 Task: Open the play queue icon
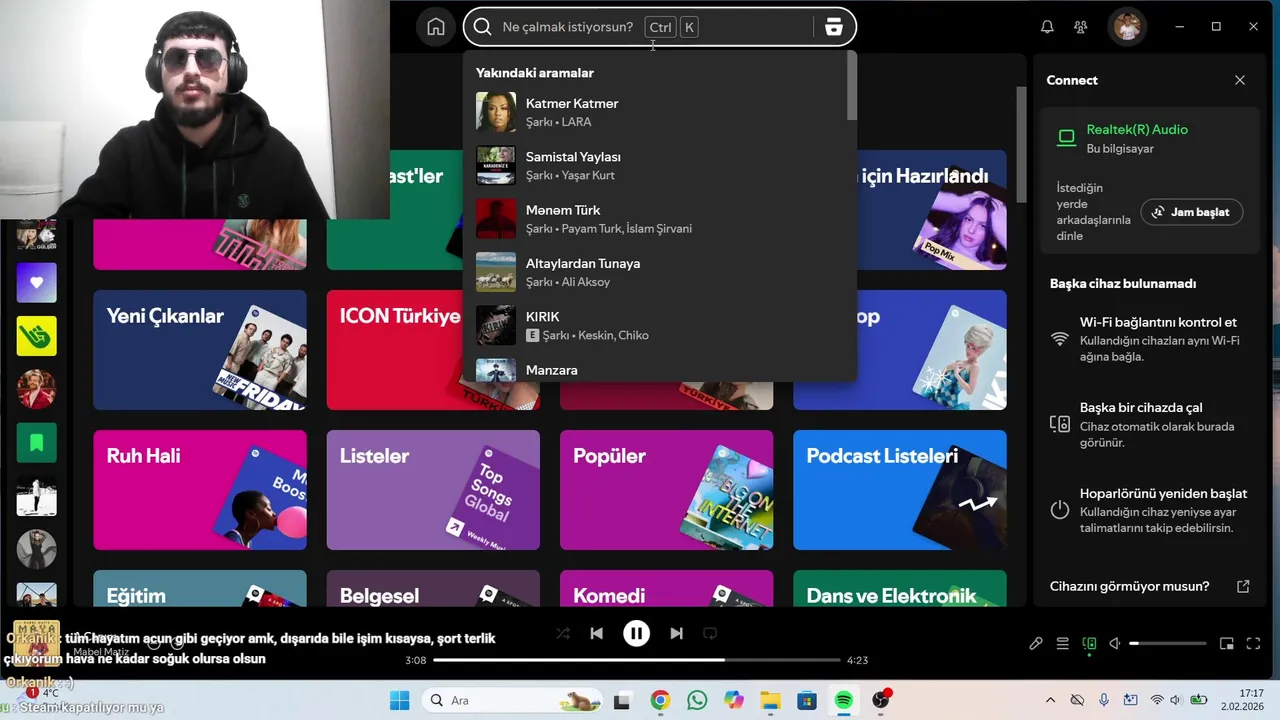coord(1063,644)
